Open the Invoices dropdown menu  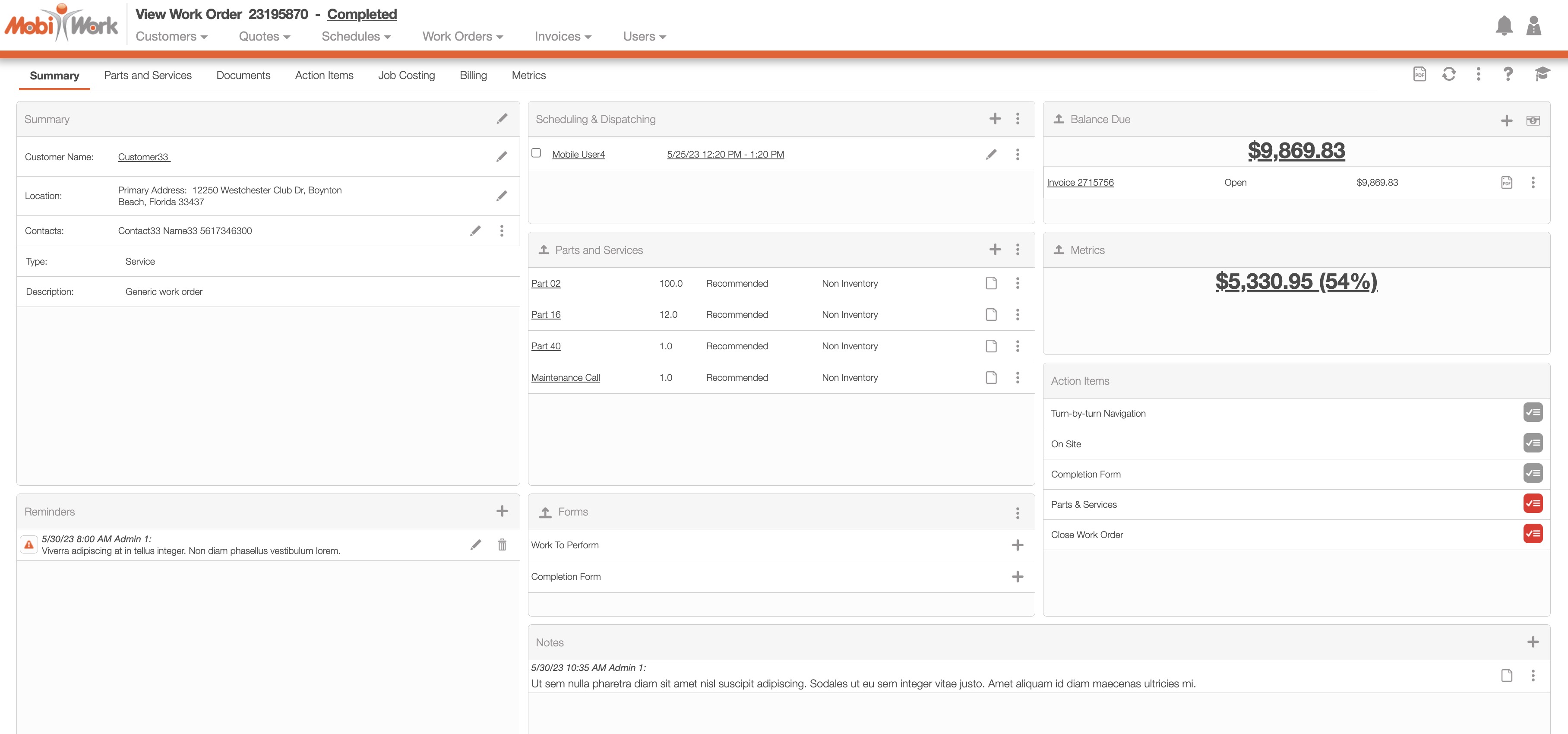coord(563,37)
